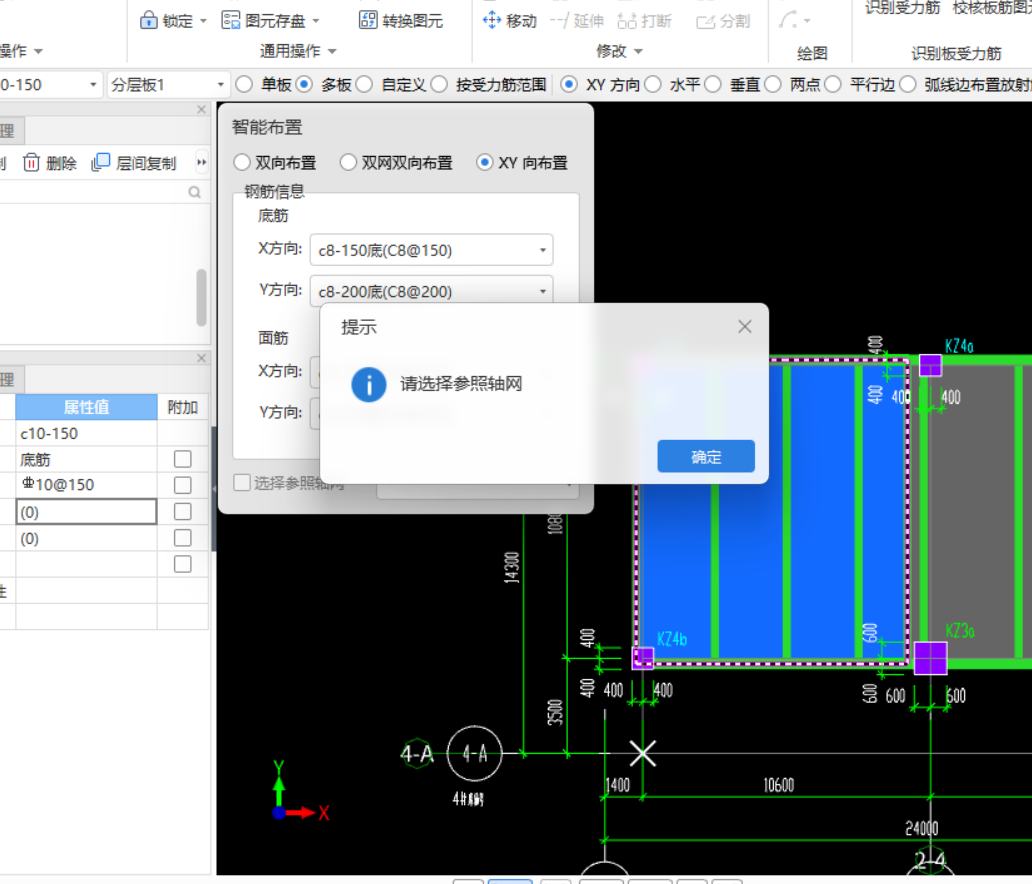Viewport: 1032px width, 884px height.
Task: Click the search magnifier icon
Action: coord(194,192)
